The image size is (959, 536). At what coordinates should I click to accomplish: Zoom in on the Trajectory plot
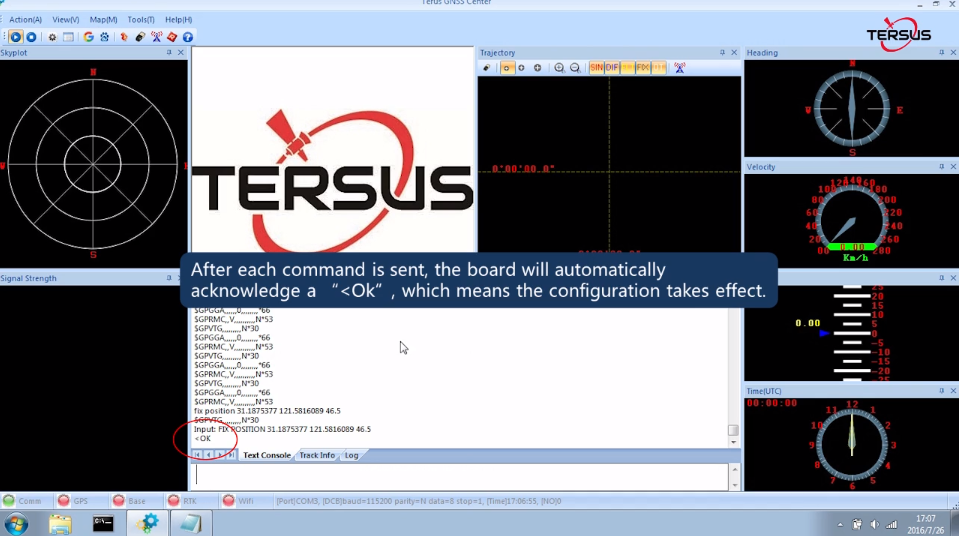click(x=559, y=68)
